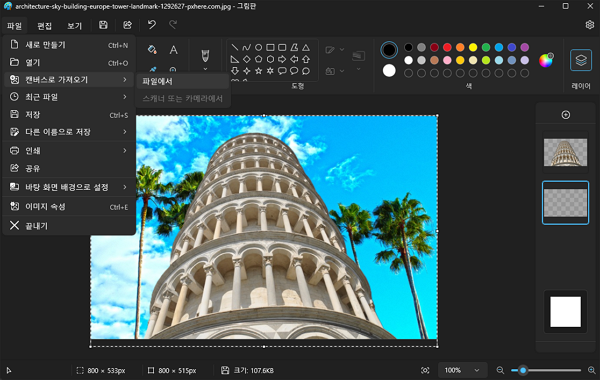
Task: Choose 끝내기 to exit Paint
Action: 69,226
